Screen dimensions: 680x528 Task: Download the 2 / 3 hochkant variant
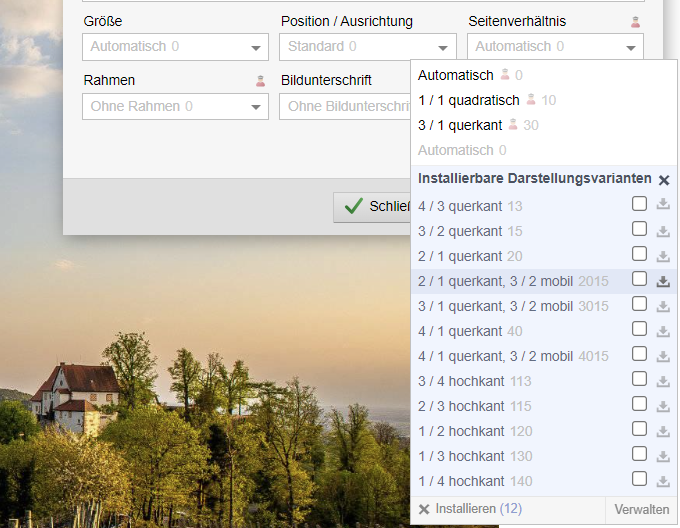(663, 407)
